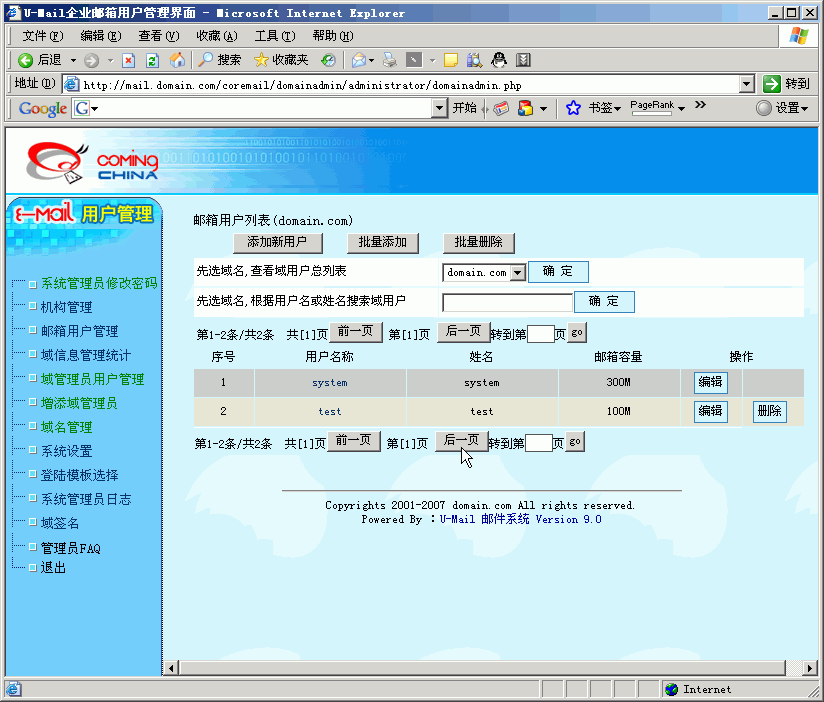Click the user name search input field

(x=507, y=302)
